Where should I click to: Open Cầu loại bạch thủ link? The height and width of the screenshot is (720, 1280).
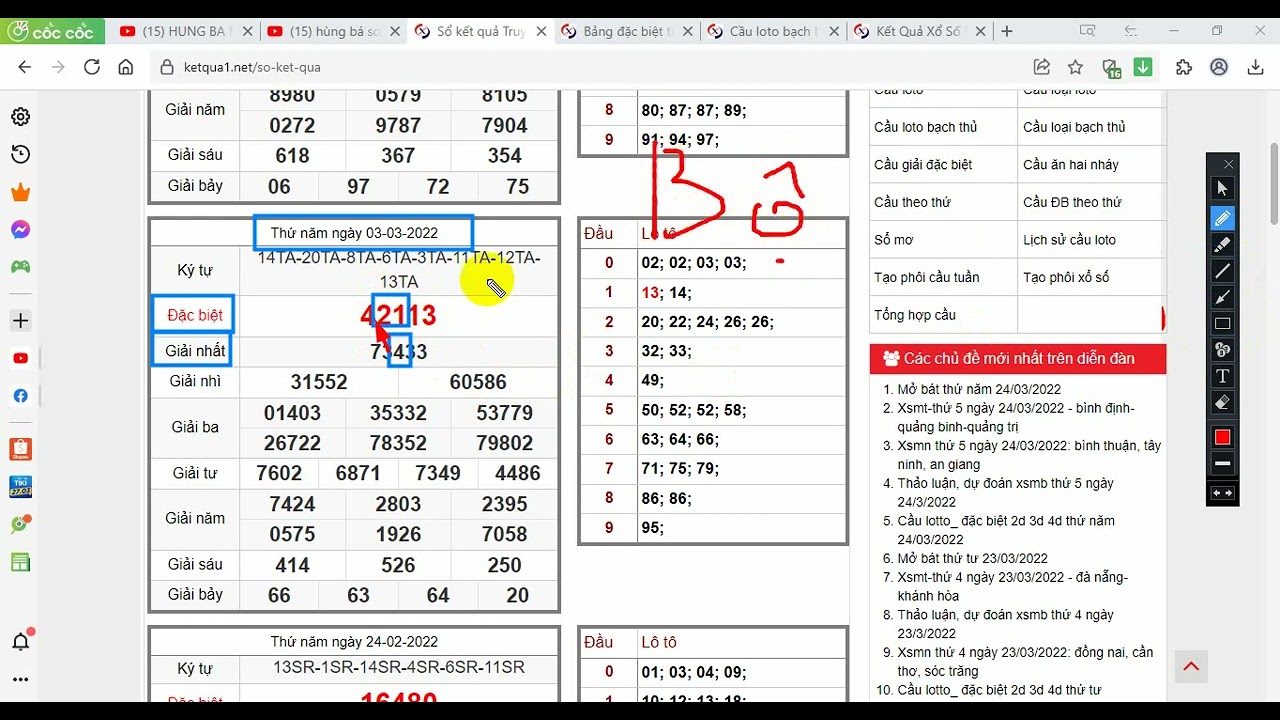click(x=1074, y=127)
